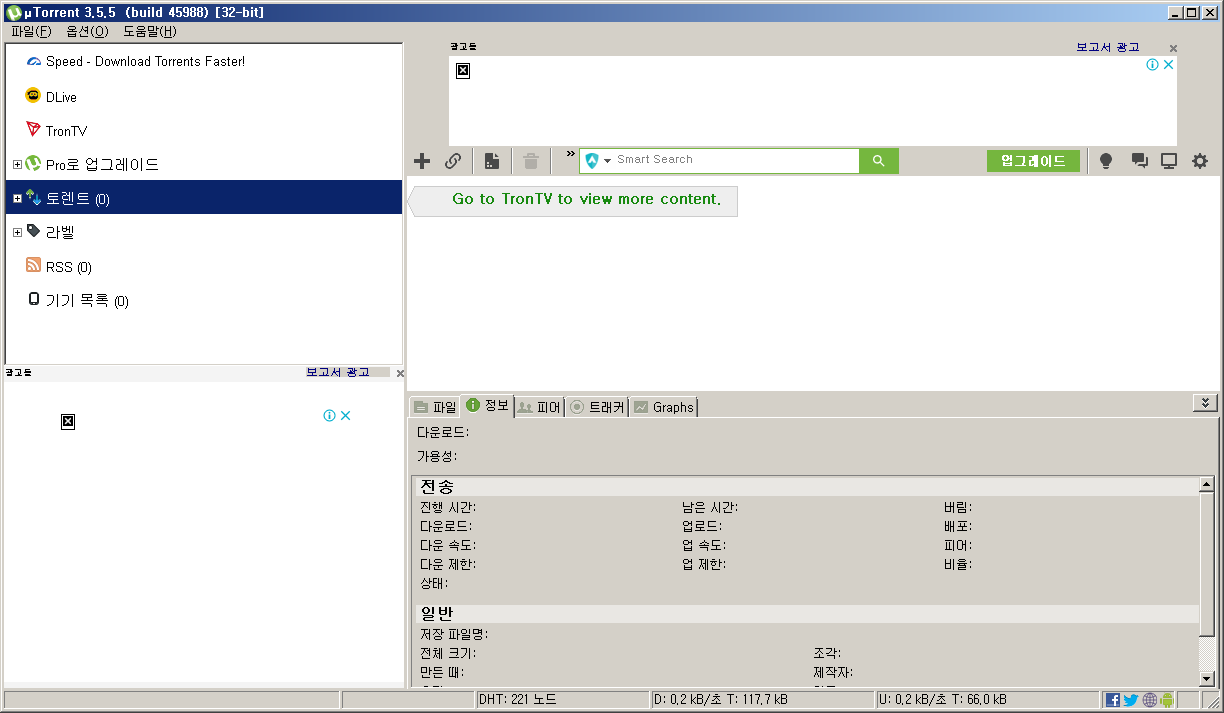Click the torrents up-down arrows icon
This screenshot has height=713, width=1224.
[33, 197]
